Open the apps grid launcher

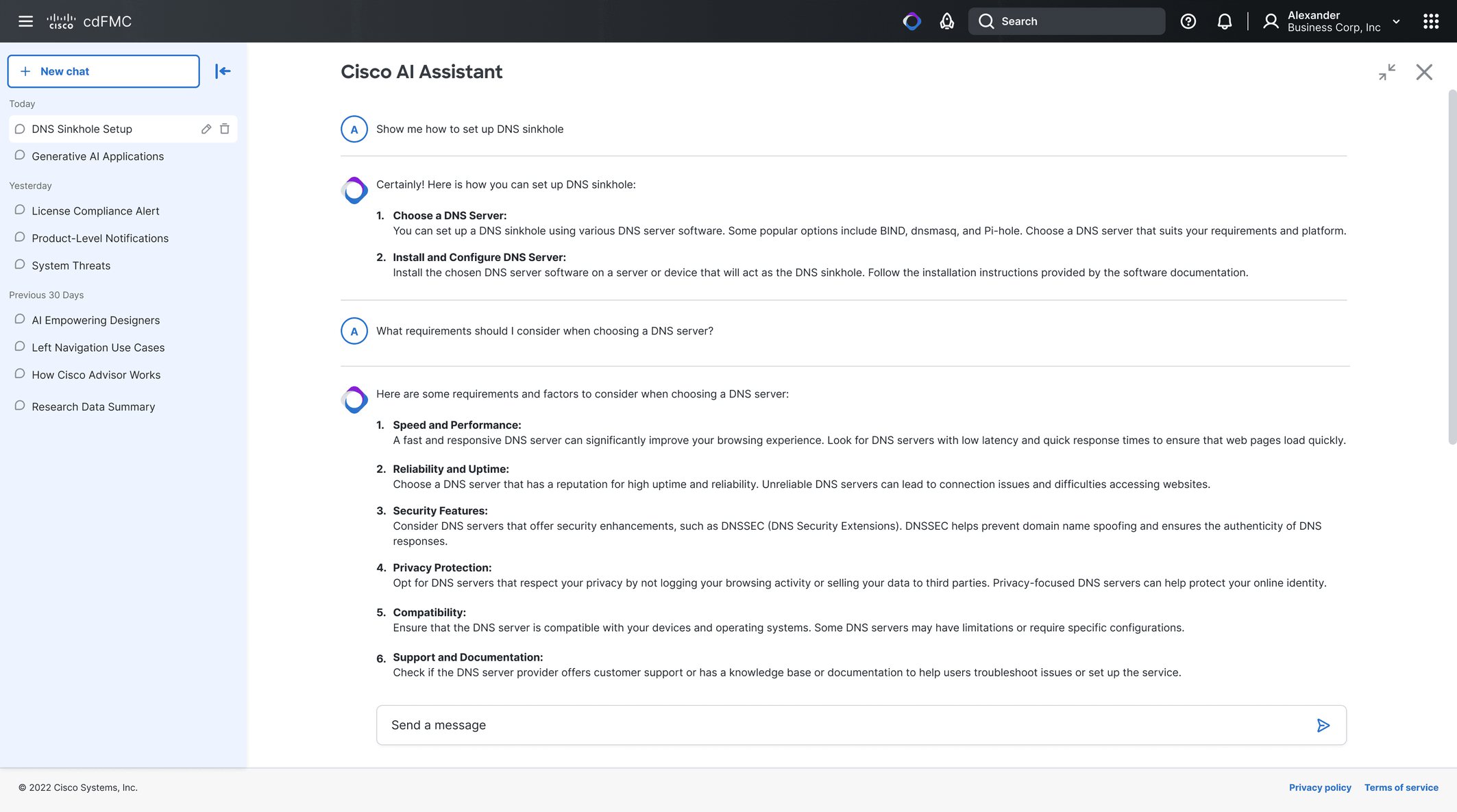pos(1431,21)
